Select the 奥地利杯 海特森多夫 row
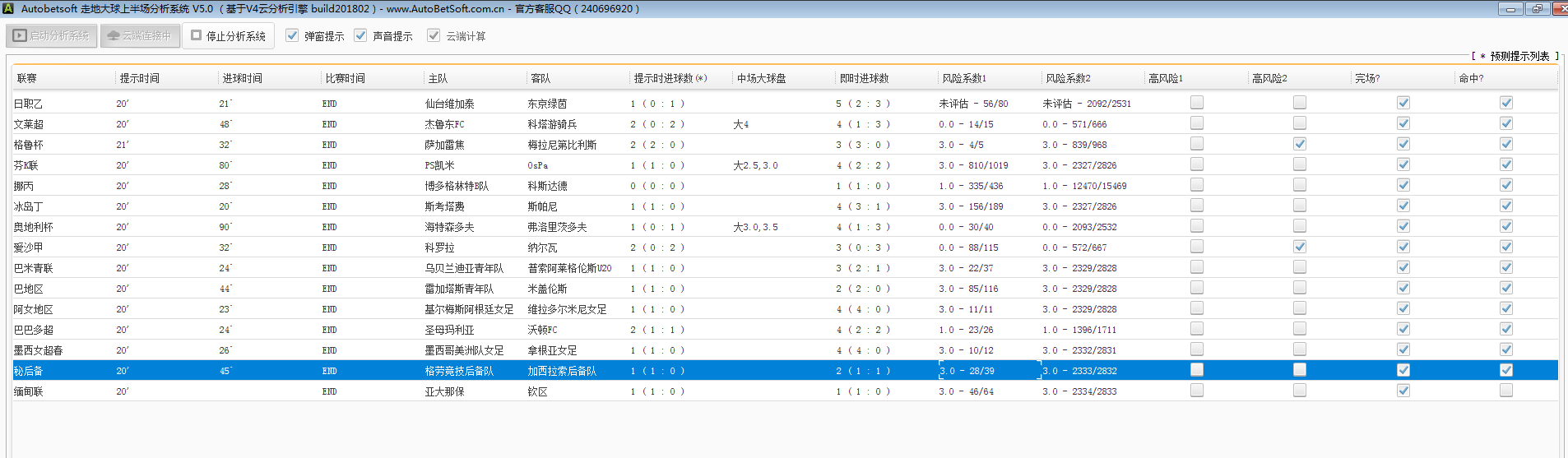Image resolution: width=1568 pixels, height=458 pixels. (x=448, y=227)
